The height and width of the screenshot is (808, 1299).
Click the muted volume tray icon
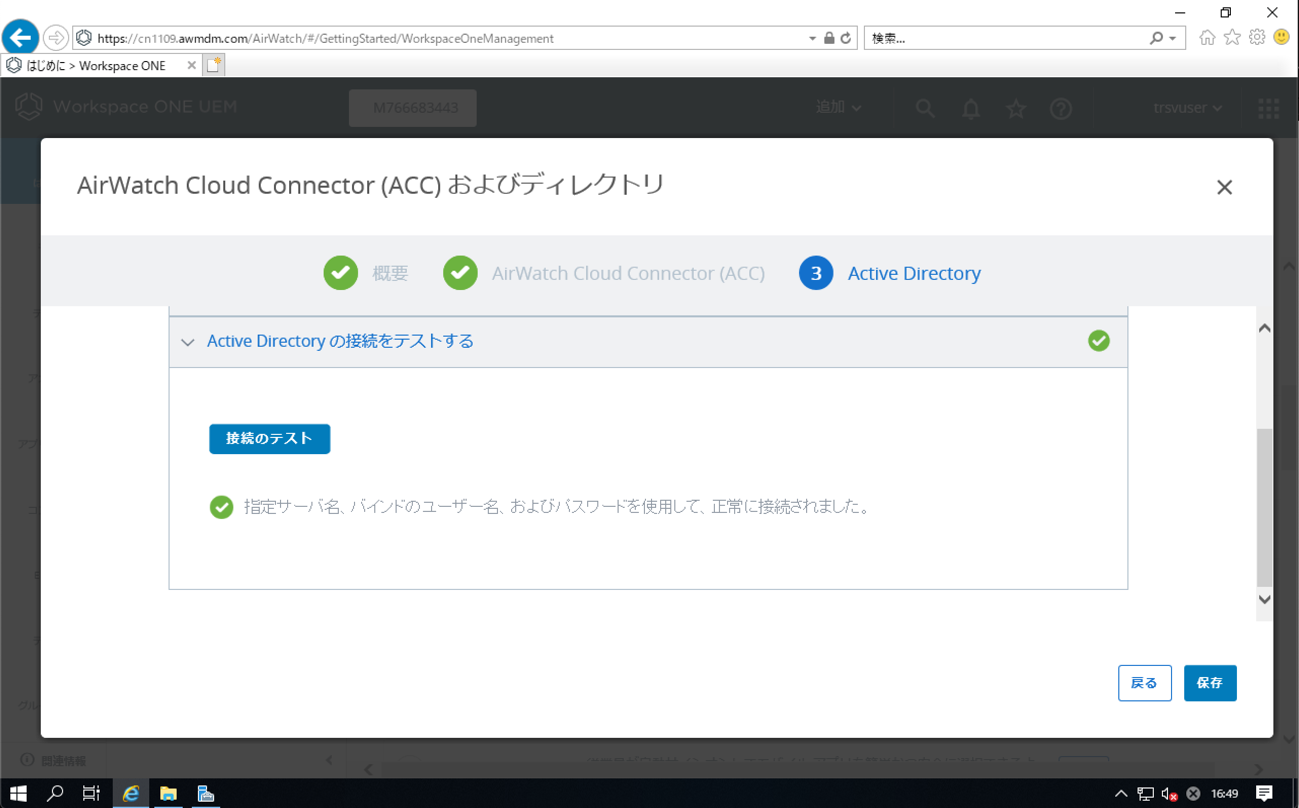click(x=1169, y=794)
